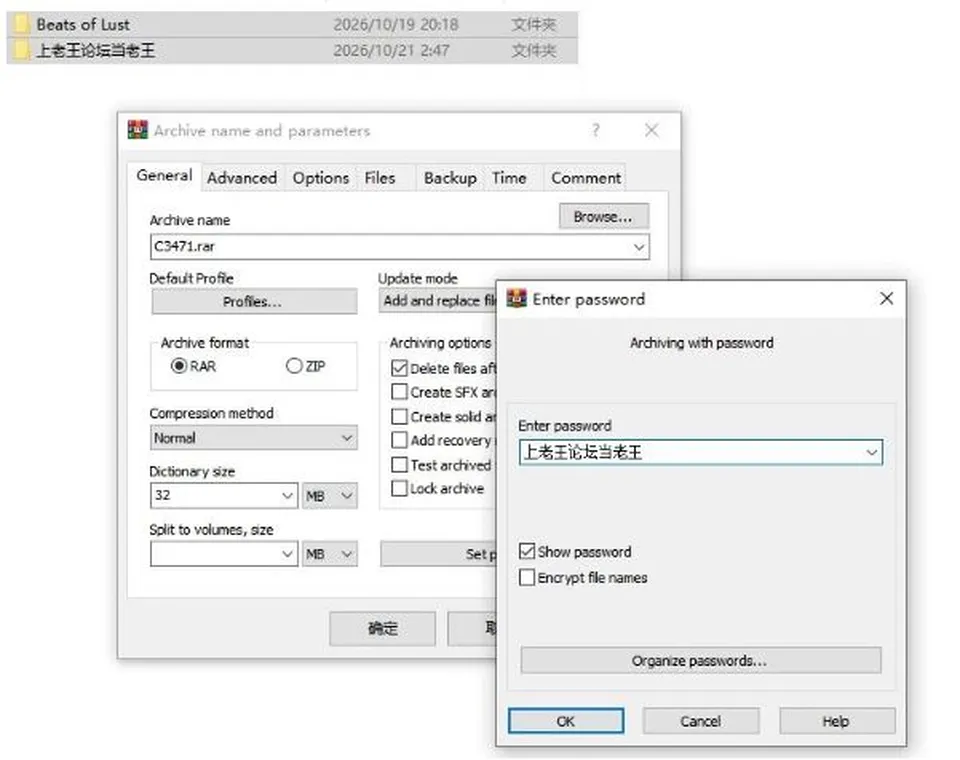Enable Encrypt file names checkbox
This screenshot has height=760, width=960.
[x=527, y=578]
